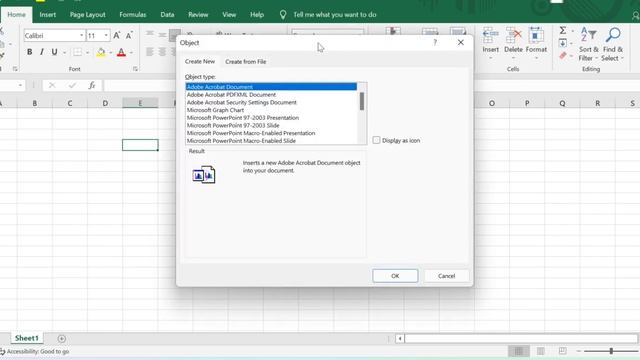Click the Insert Function fx icon
Image resolution: width=640 pixels, height=360 pixels.
(92, 85)
